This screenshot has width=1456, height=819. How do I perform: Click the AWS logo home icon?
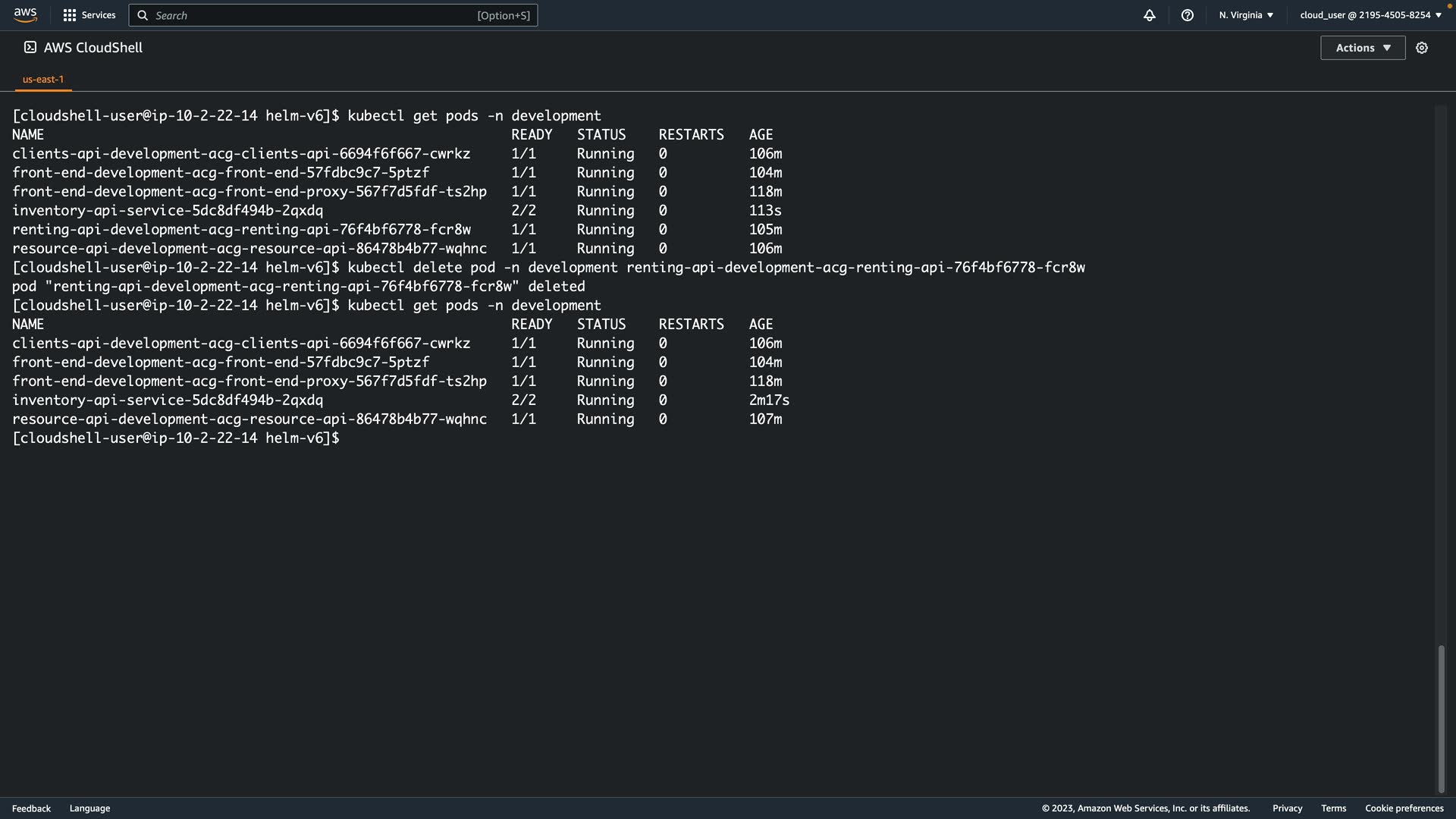click(25, 15)
